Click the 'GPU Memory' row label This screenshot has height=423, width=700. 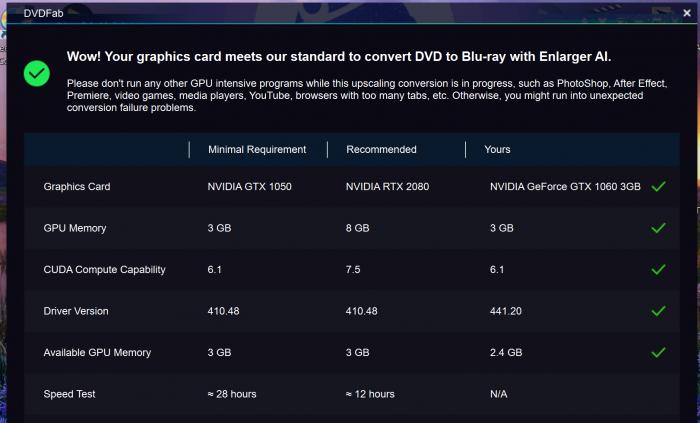[x=75, y=228]
